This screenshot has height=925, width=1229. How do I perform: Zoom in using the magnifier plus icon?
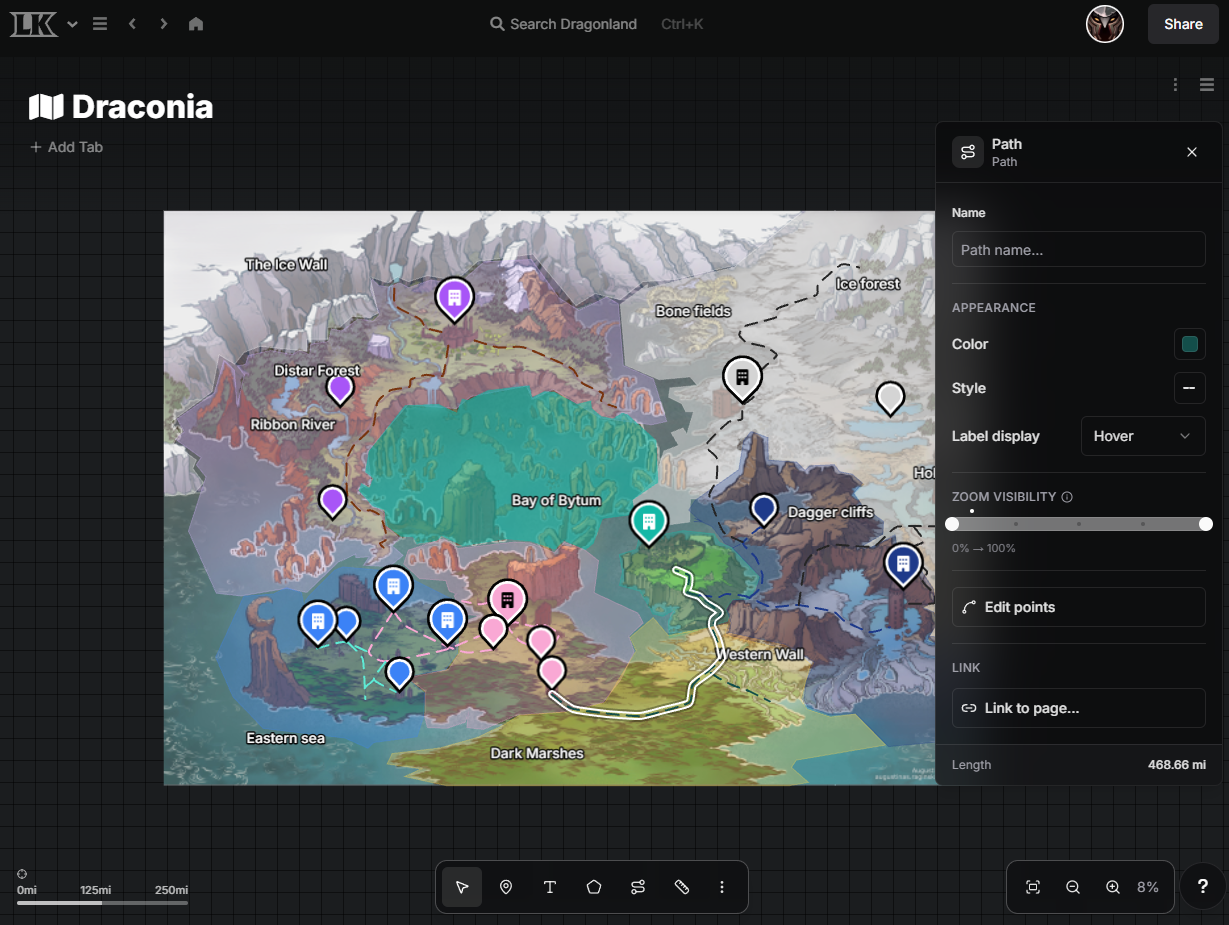[x=1112, y=887]
